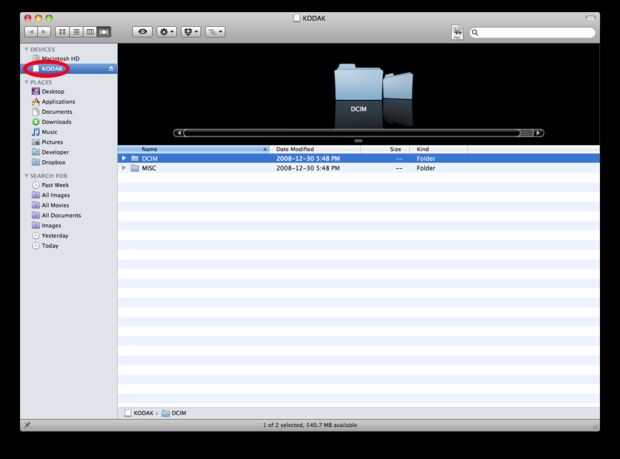The height and width of the screenshot is (459, 620).
Task: Click the status bar icon at bottom left
Action: pos(27,425)
